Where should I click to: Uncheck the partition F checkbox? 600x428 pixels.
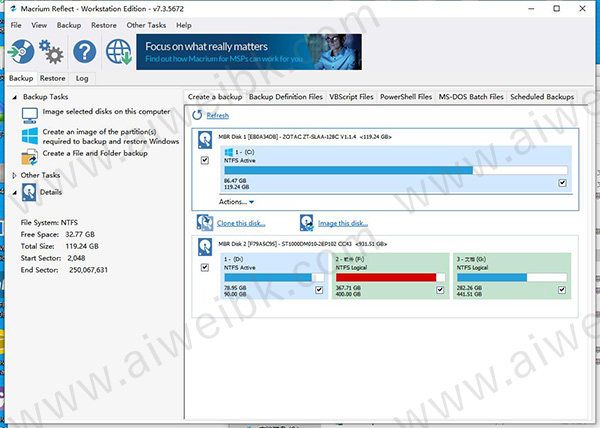[440, 290]
